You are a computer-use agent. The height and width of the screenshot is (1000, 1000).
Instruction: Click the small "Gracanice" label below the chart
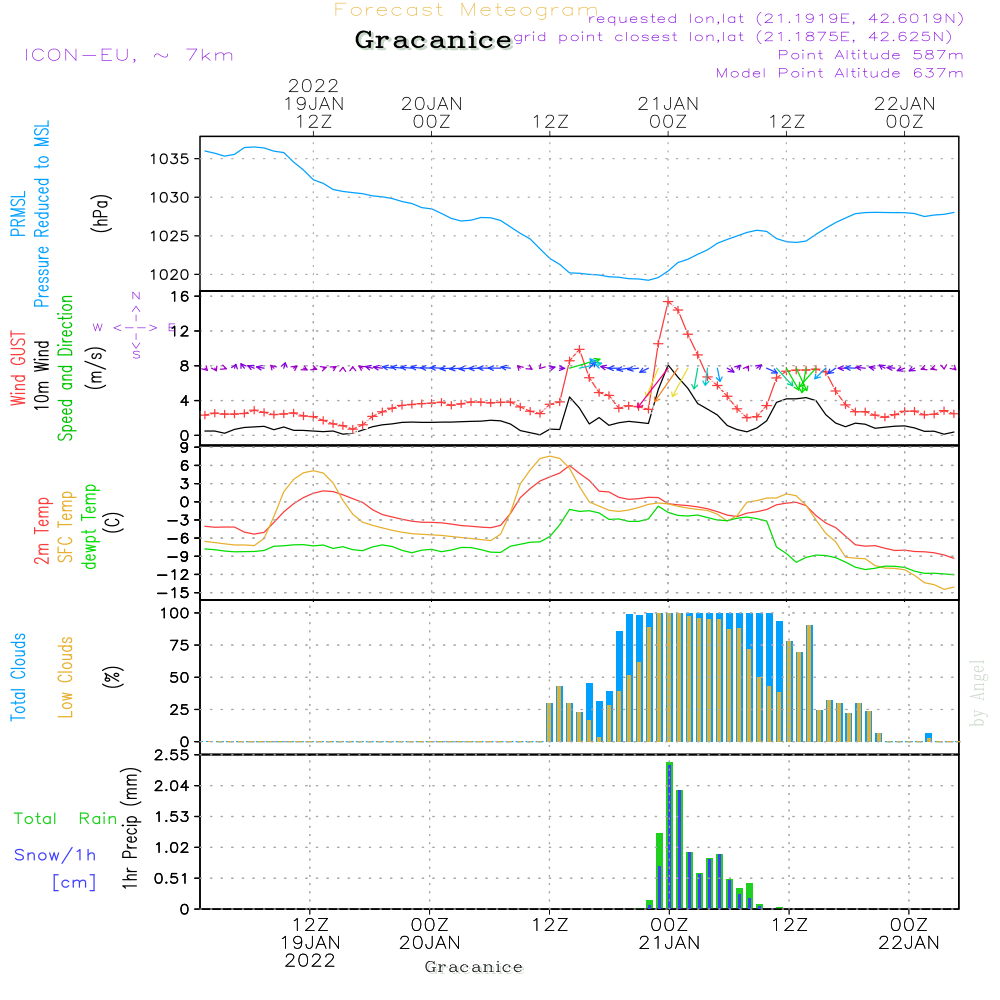[474, 967]
